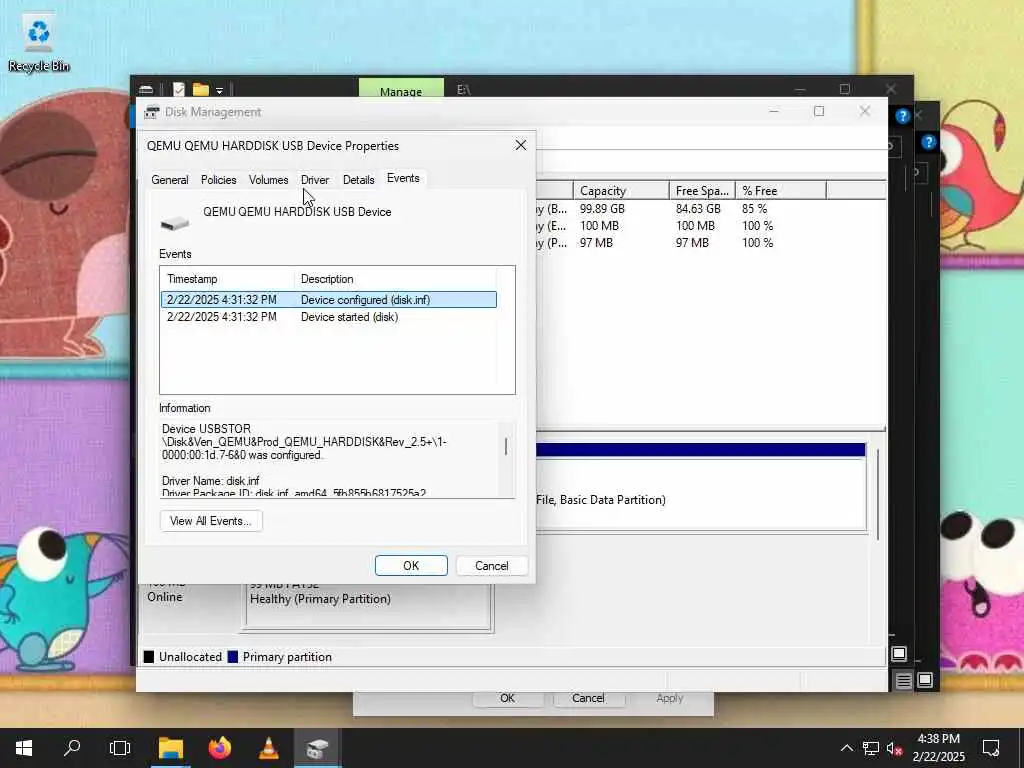Close the QEMU HARDDISK Properties dialog

tap(520, 145)
